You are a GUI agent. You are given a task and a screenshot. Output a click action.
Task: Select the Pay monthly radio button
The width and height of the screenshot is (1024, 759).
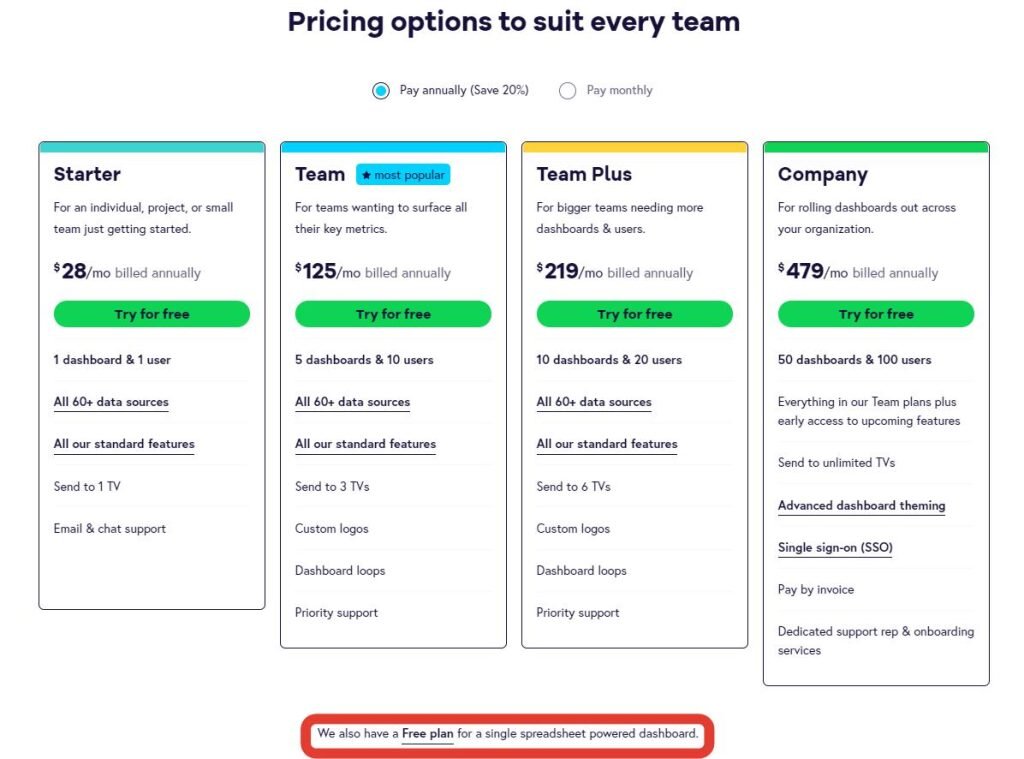(x=568, y=90)
